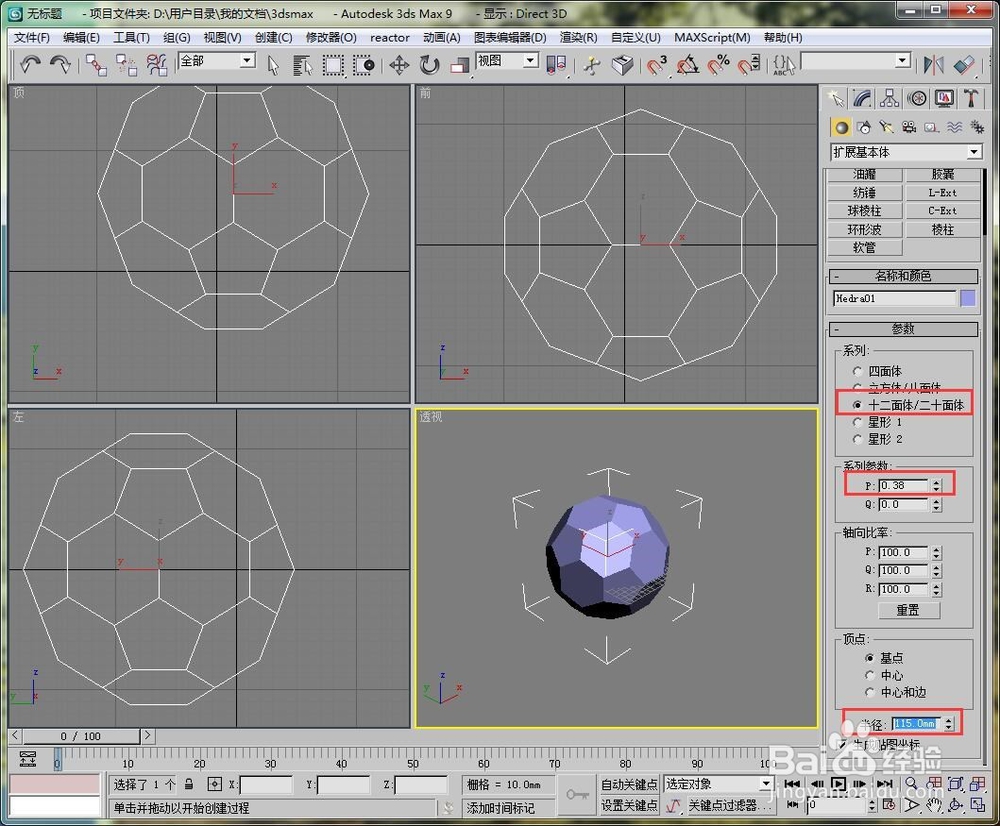Create a 软管 hose primitive
The width and height of the screenshot is (1000, 826).
click(x=865, y=247)
